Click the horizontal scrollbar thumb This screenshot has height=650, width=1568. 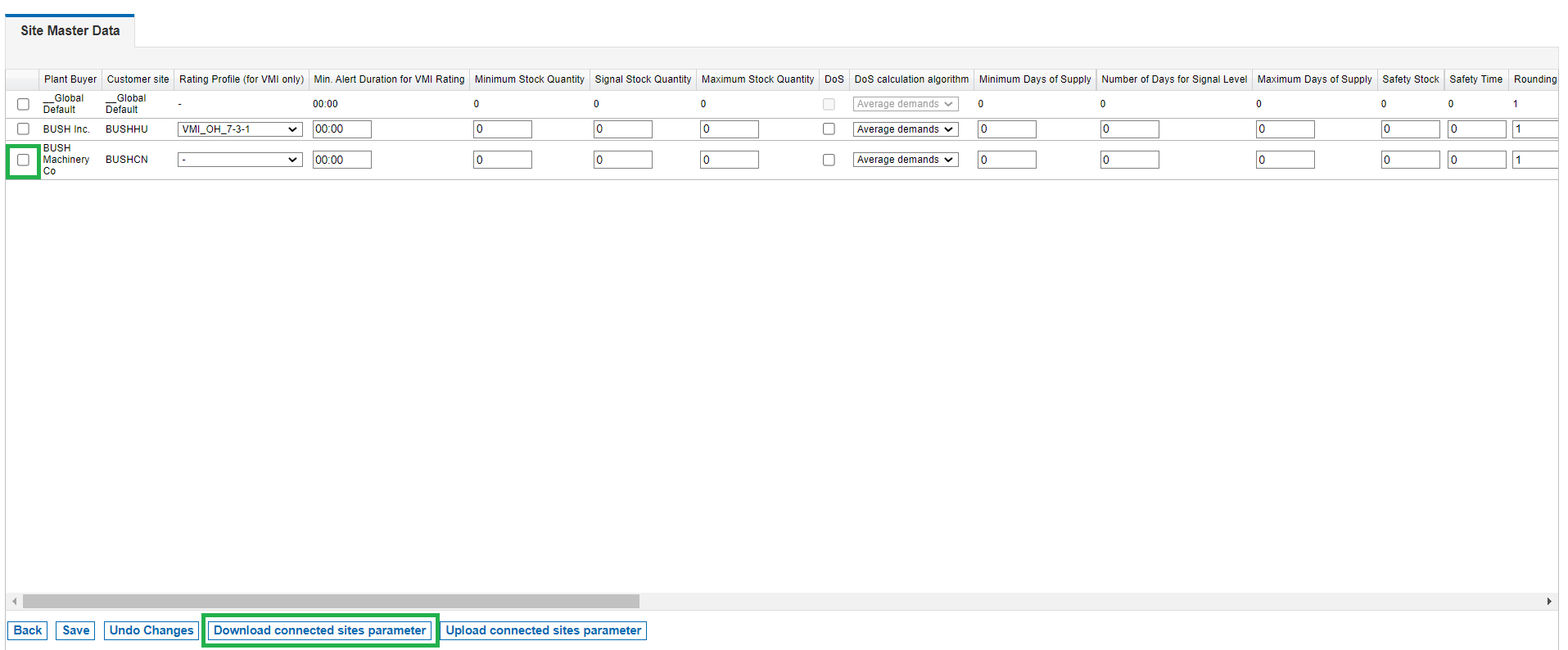click(331, 602)
